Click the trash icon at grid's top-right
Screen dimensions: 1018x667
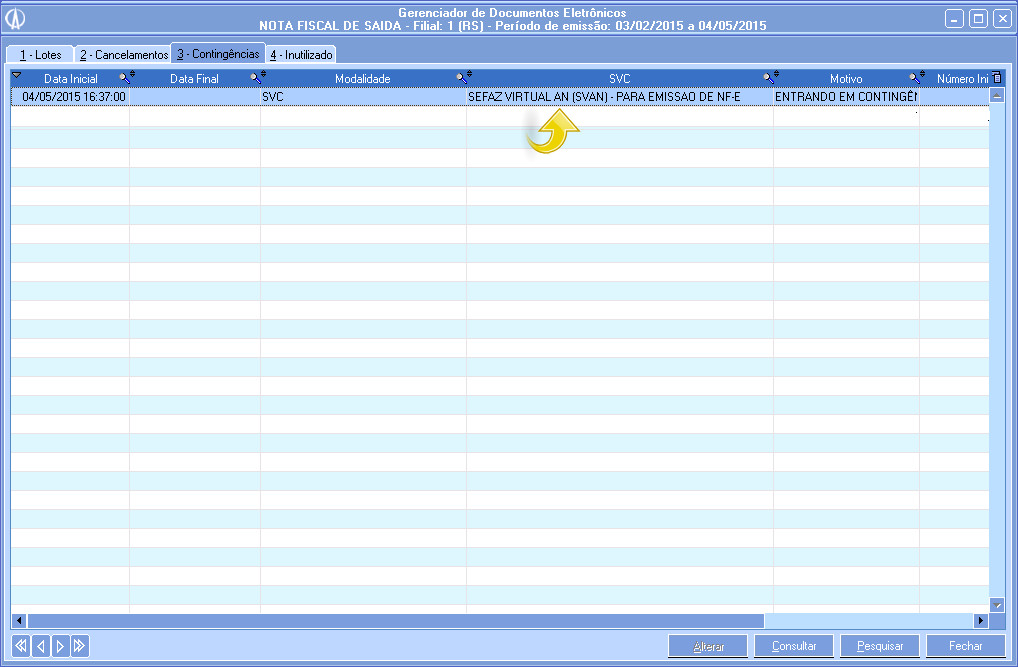[996, 77]
